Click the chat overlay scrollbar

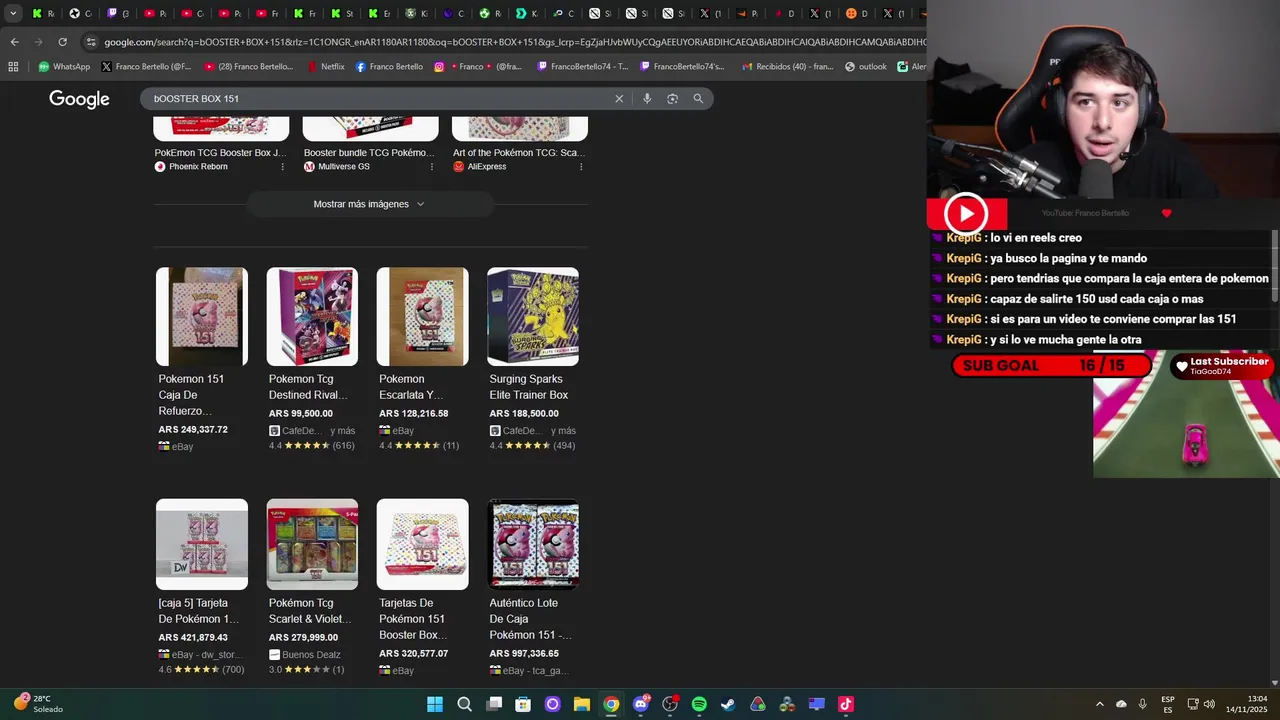point(1275,266)
